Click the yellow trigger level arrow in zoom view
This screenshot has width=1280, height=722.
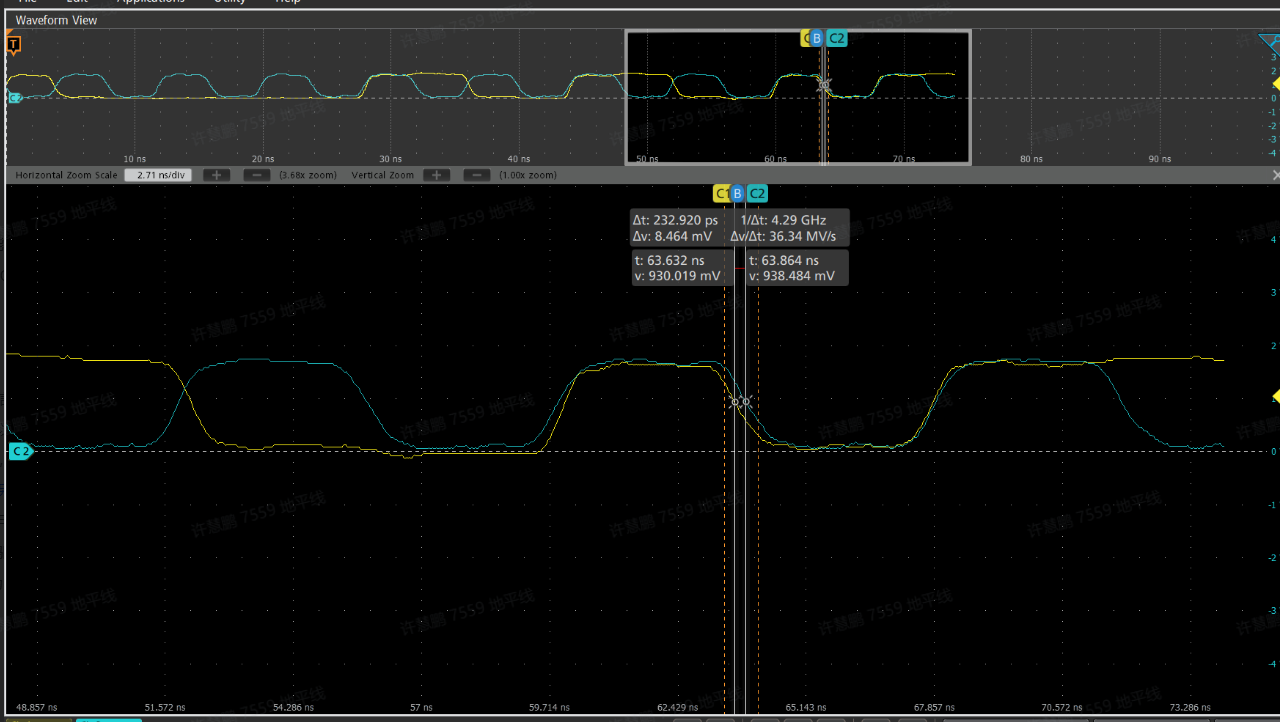coord(1275,397)
